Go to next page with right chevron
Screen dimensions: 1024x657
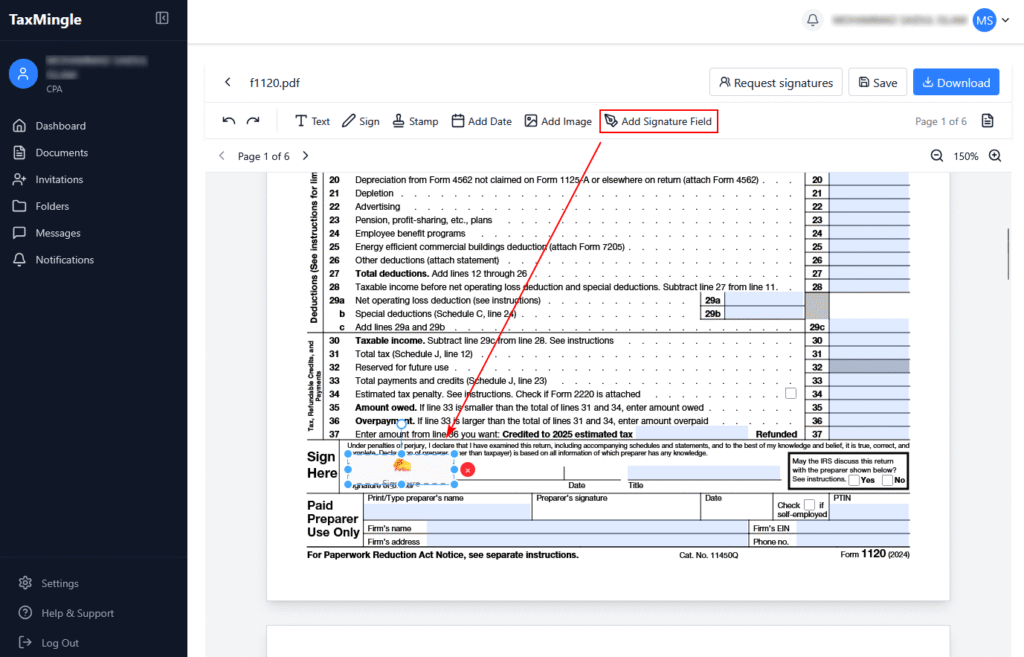tap(305, 156)
